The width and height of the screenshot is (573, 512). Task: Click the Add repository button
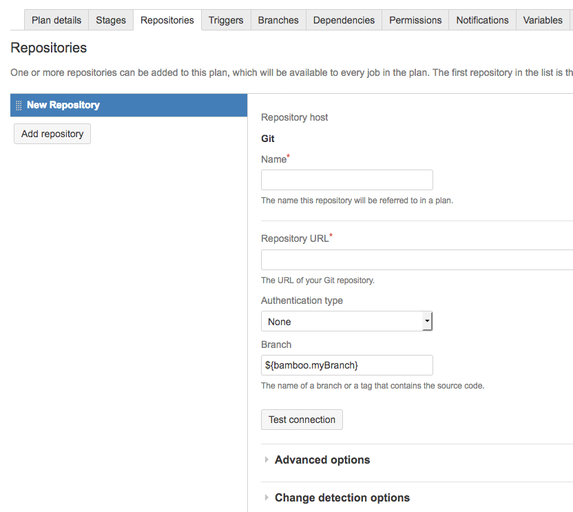52,134
